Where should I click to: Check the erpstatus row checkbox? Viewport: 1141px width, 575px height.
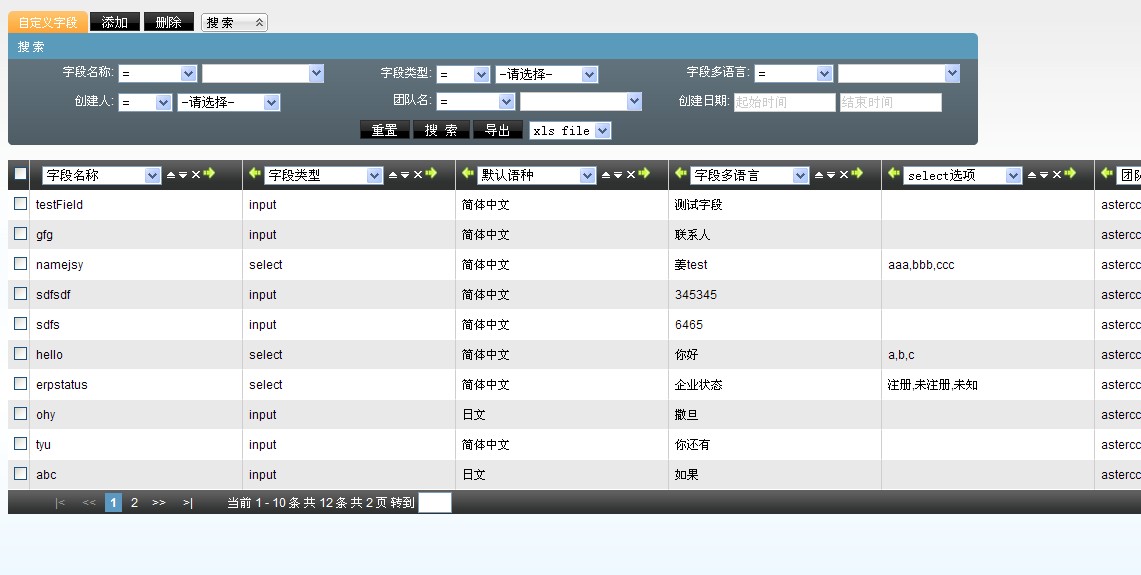20,384
